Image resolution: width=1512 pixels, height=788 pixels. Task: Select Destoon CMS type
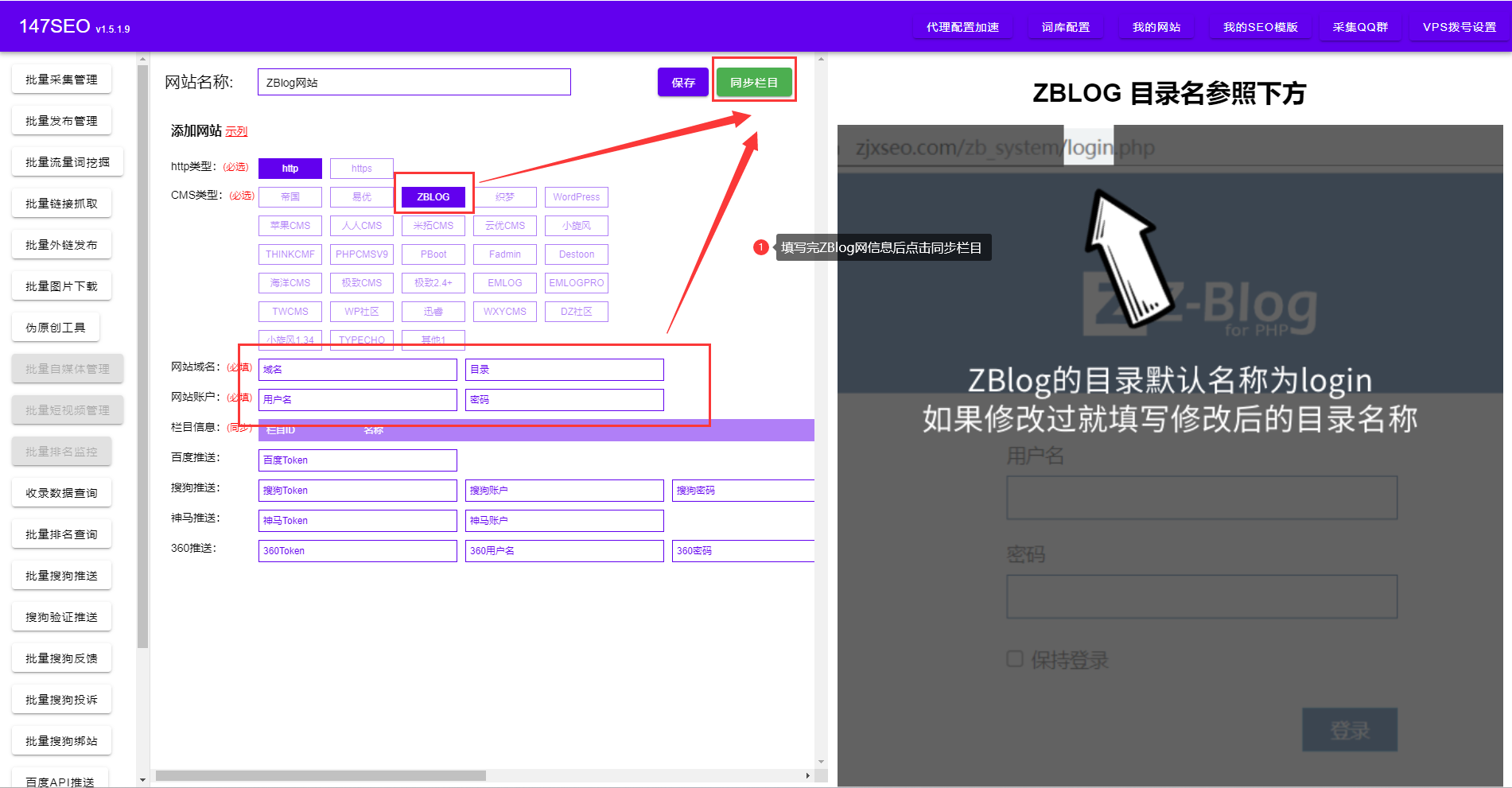577,254
